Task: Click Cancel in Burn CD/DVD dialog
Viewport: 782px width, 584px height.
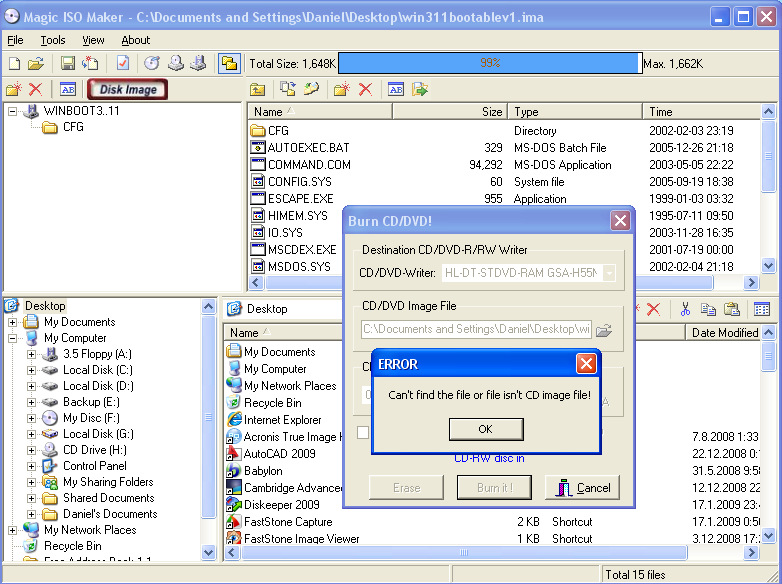Action: coord(582,488)
